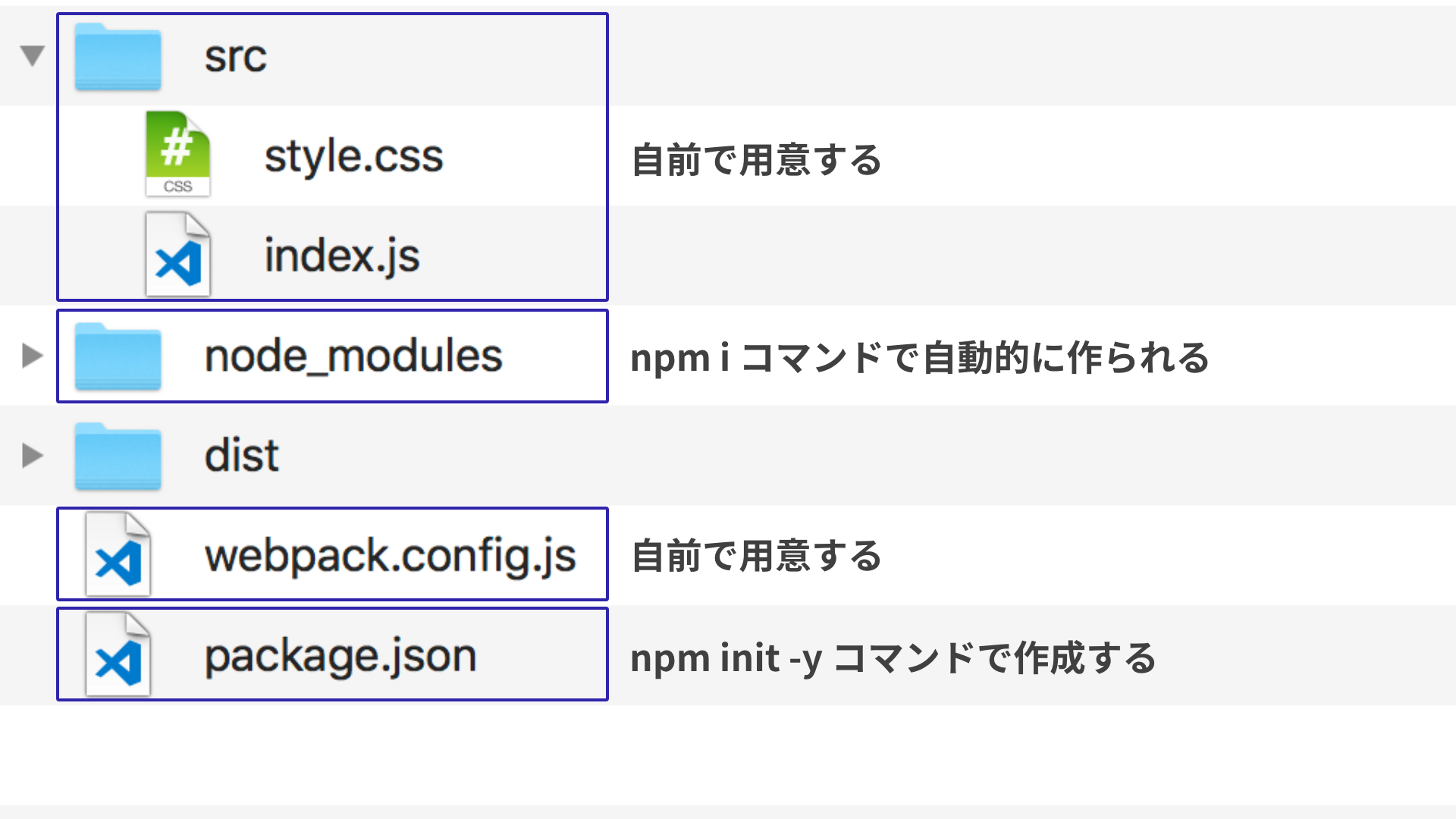Select the webpack.config.js file name
Screen dimensions: 1456x819
(x=391, y=556)
